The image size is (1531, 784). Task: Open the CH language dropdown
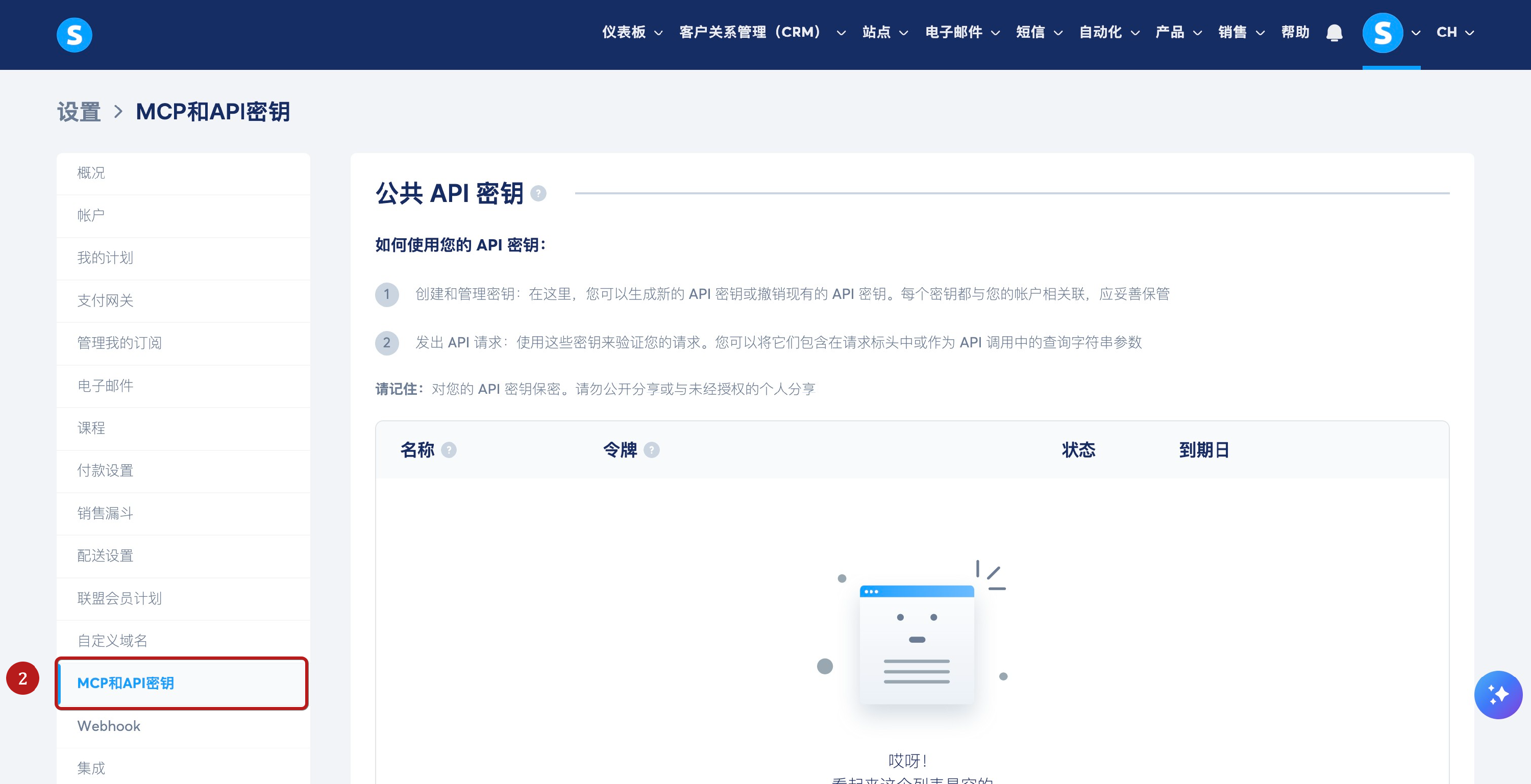pos(1454,33)
